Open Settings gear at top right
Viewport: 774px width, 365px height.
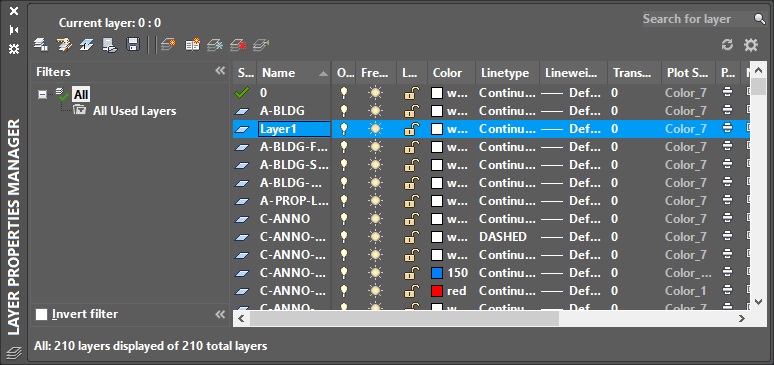tap(751, 45)
